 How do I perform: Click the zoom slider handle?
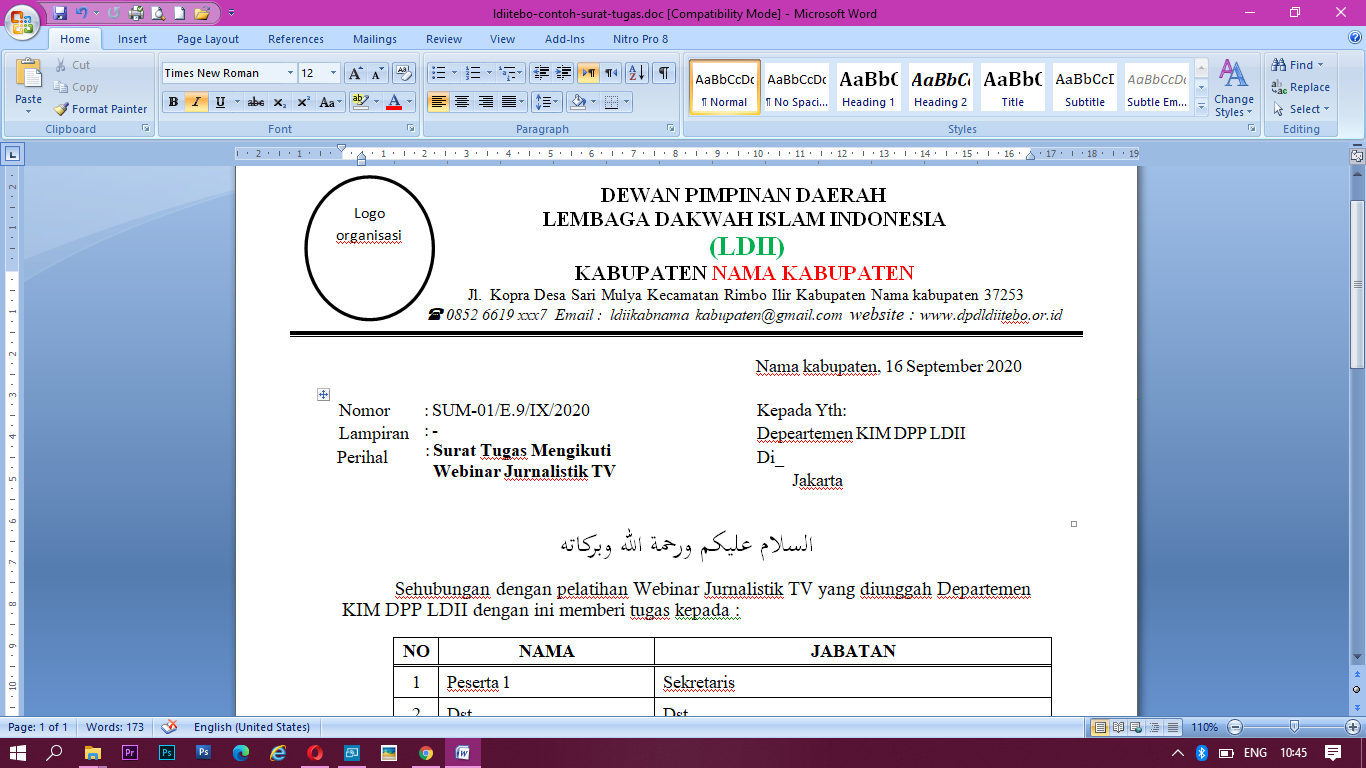(1294, 727)
